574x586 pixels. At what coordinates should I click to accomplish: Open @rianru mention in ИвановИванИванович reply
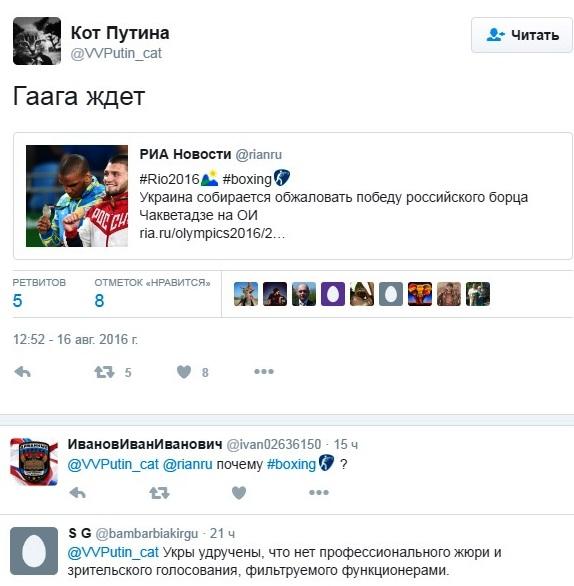[188, 464]
